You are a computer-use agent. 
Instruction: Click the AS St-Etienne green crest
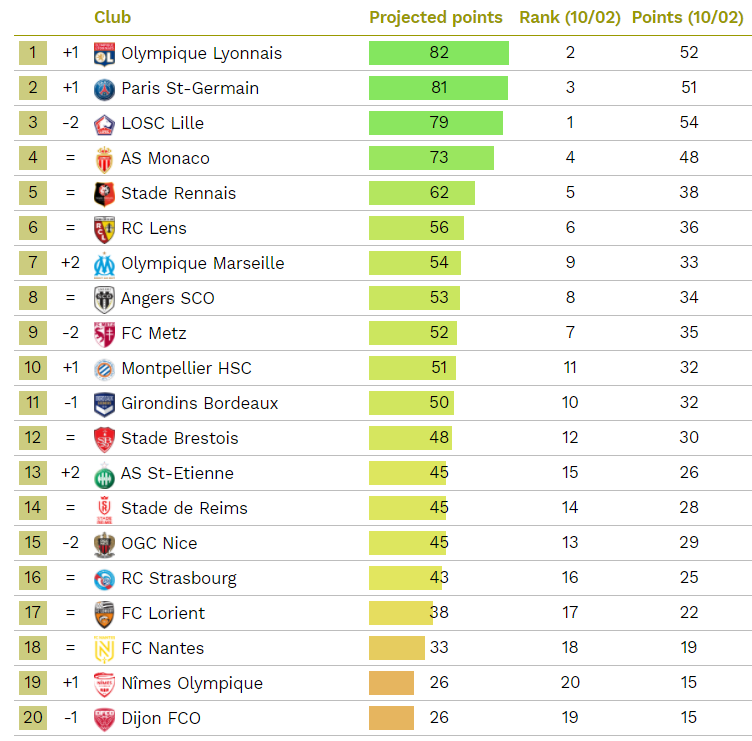104,473
